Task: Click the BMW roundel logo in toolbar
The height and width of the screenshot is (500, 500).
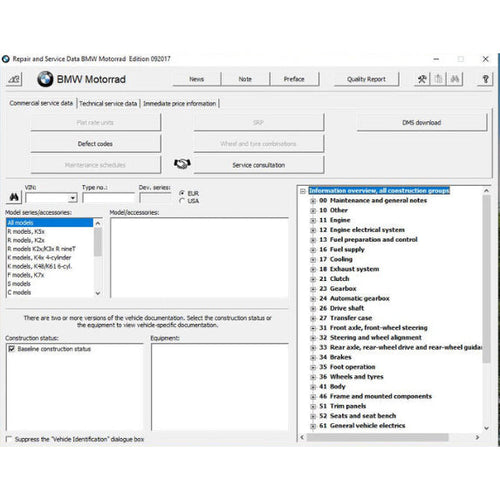Action: [x=45, y=79]
